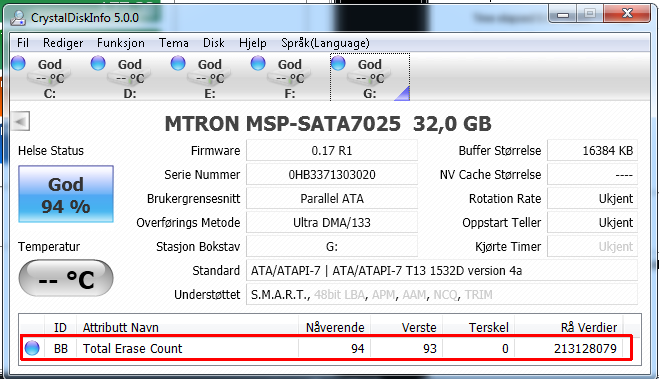Click the ID column header

pyautogui.click(x=61, y=327)
